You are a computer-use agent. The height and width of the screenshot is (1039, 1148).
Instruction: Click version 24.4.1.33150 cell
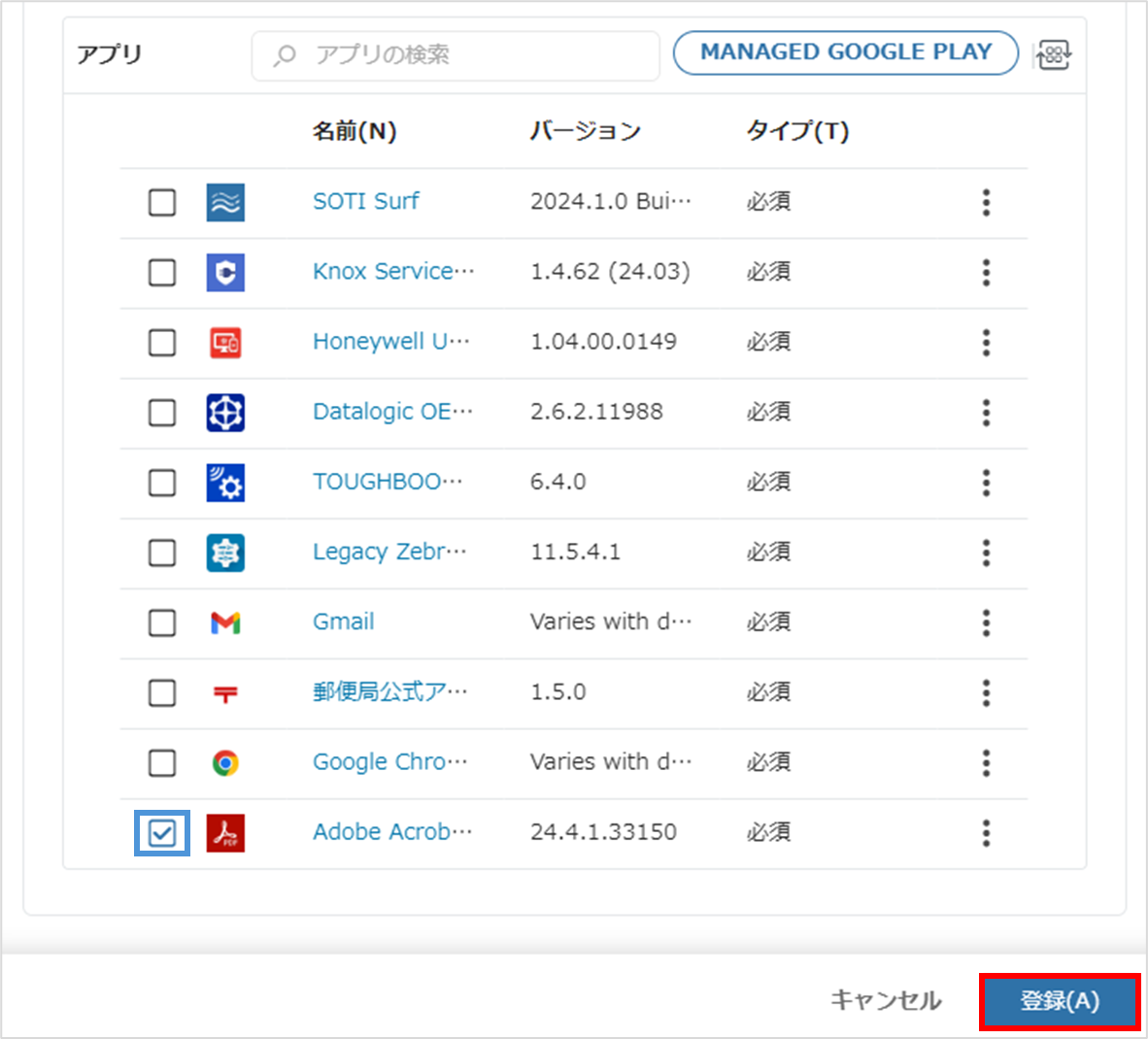[x=603, y=832]
